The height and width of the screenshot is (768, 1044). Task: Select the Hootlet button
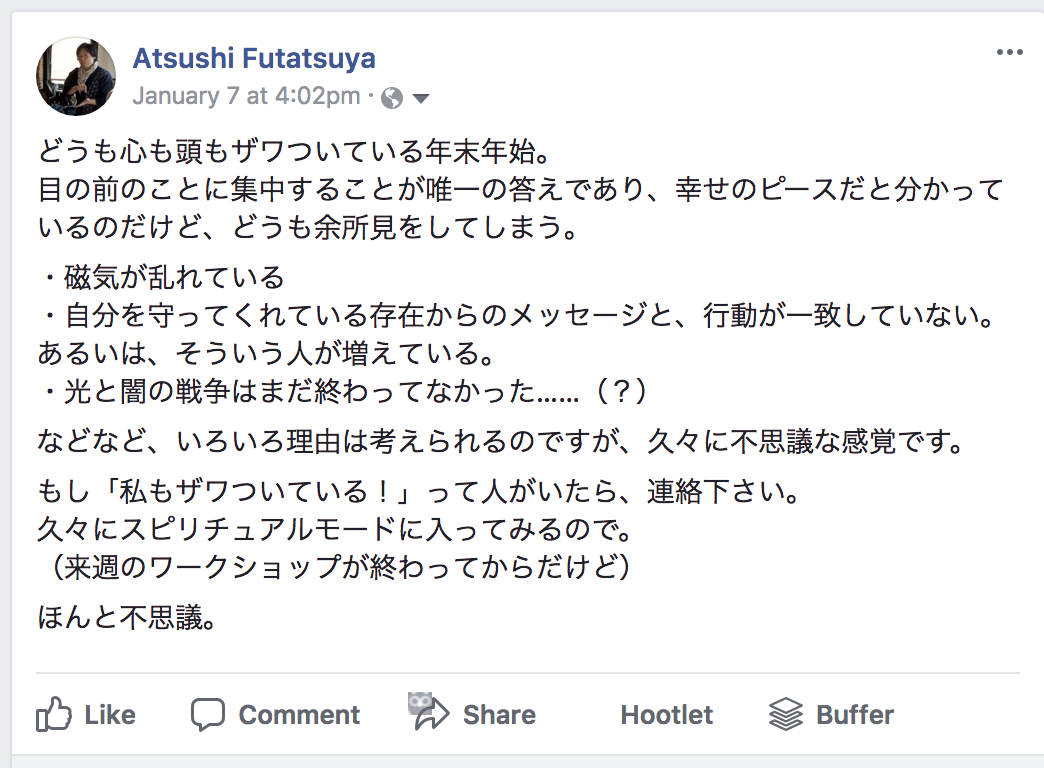(666, 715)
